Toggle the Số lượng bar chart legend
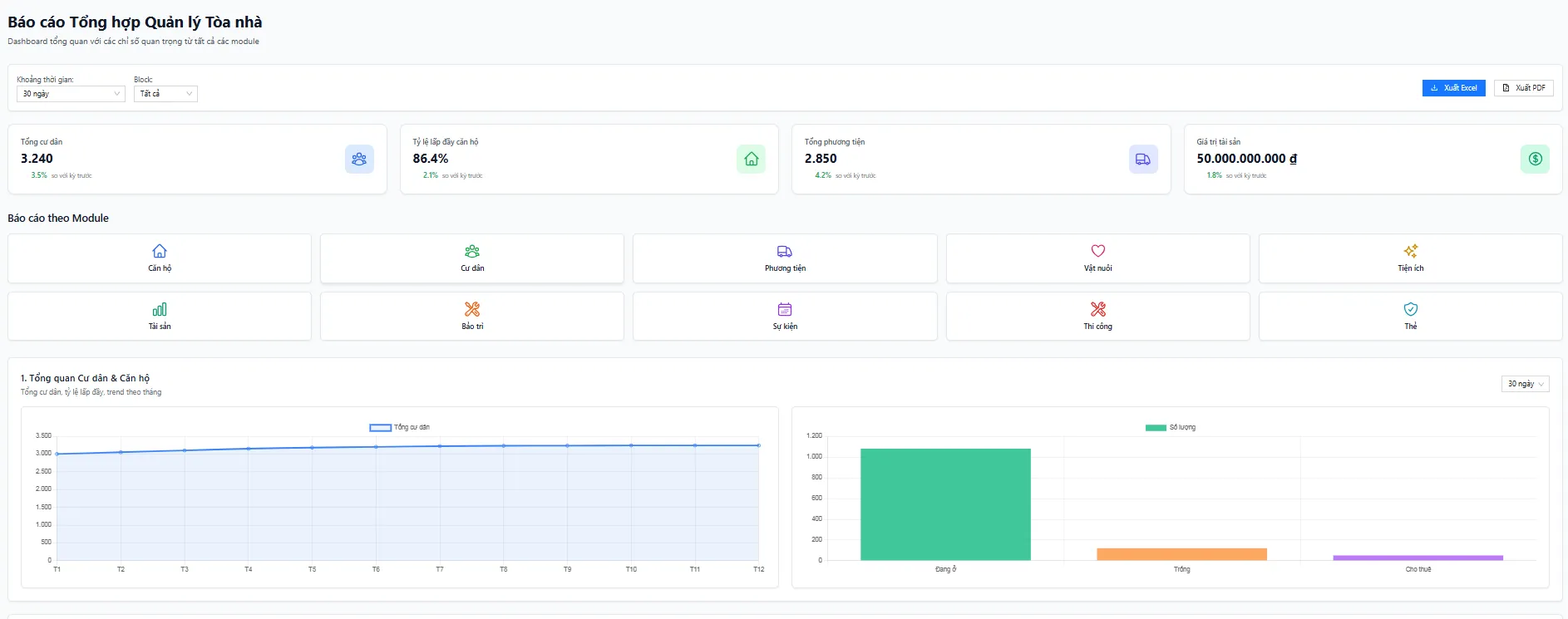 click(1171, 427)
